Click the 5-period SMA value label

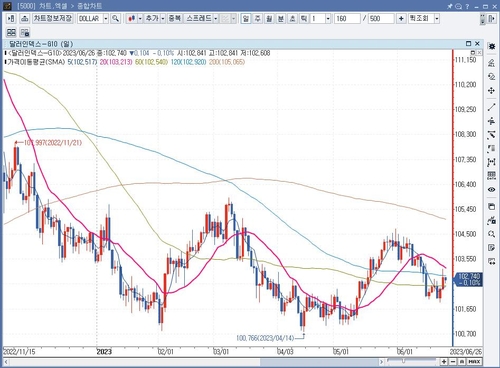point(82,62)
